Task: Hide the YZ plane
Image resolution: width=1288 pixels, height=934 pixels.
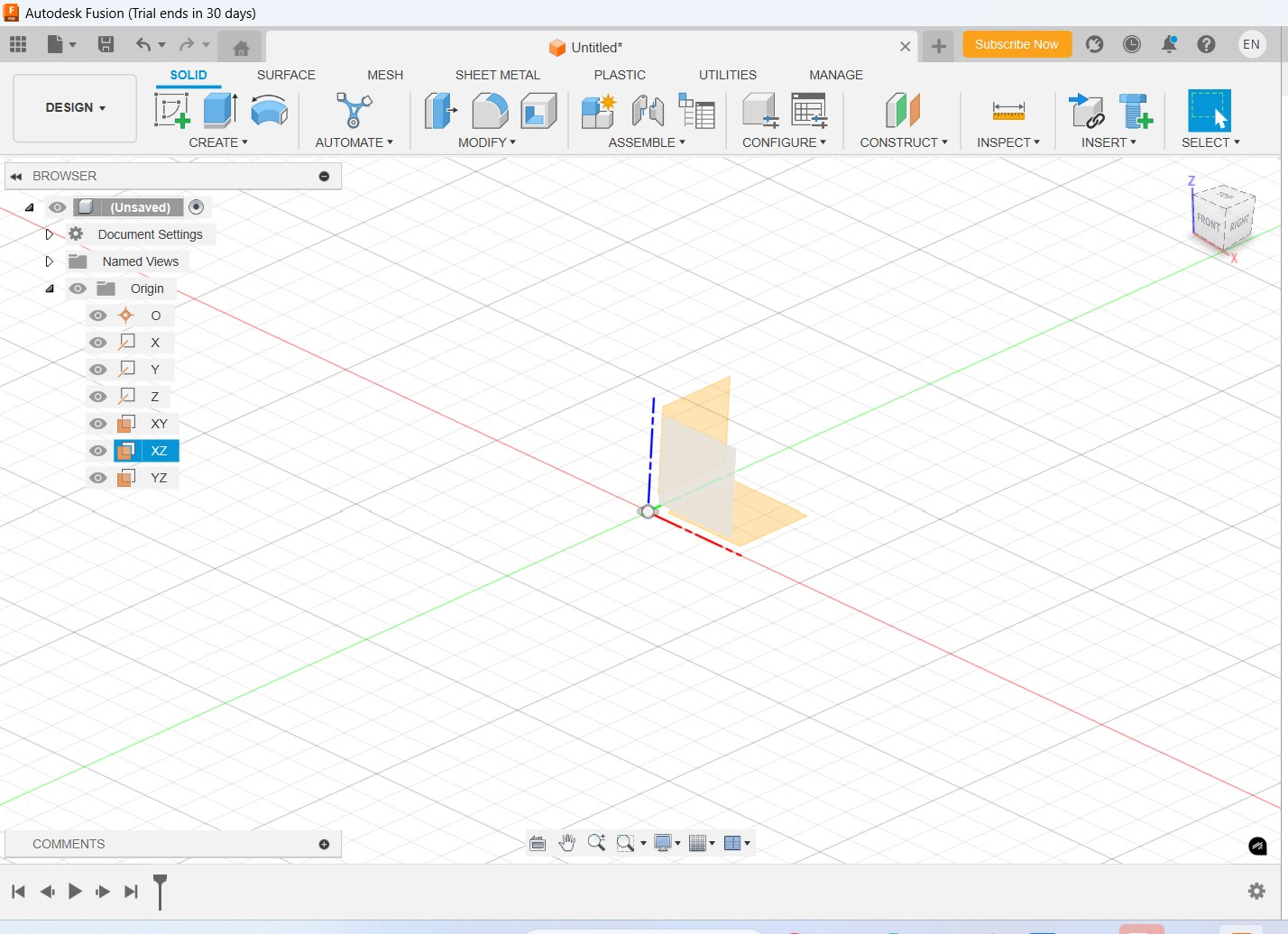Action: coord(98,478)
